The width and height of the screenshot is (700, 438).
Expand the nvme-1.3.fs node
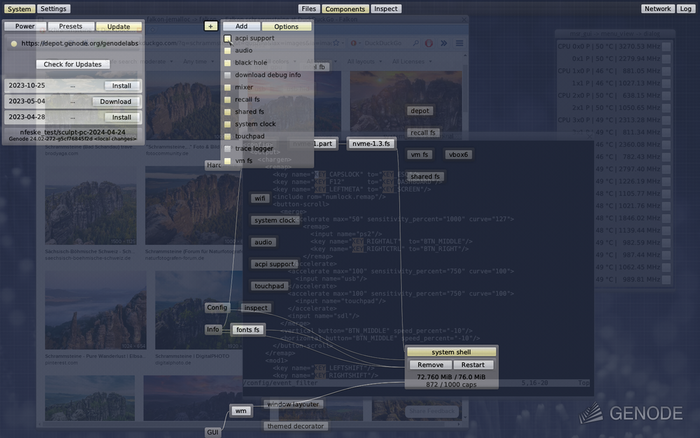(x=373, y=144)
